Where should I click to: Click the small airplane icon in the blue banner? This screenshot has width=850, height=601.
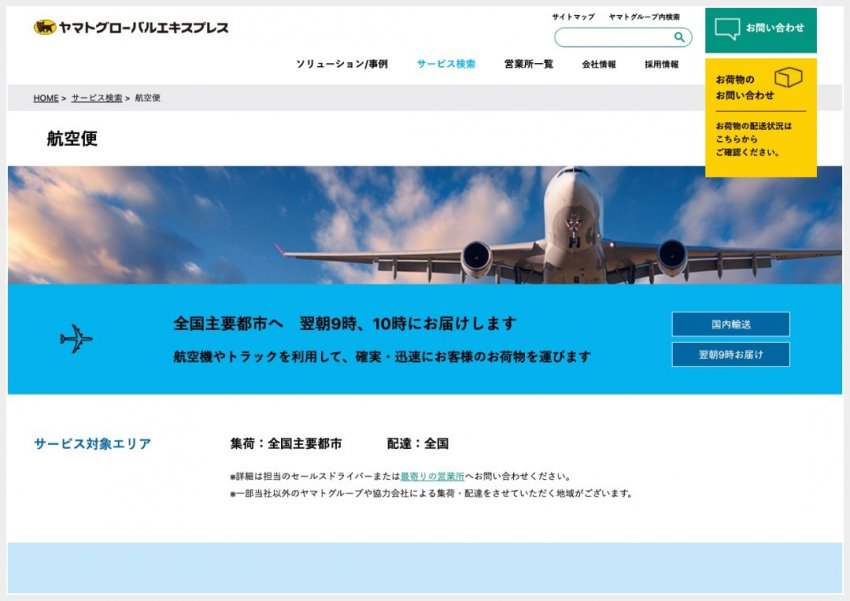click(76, 339)
